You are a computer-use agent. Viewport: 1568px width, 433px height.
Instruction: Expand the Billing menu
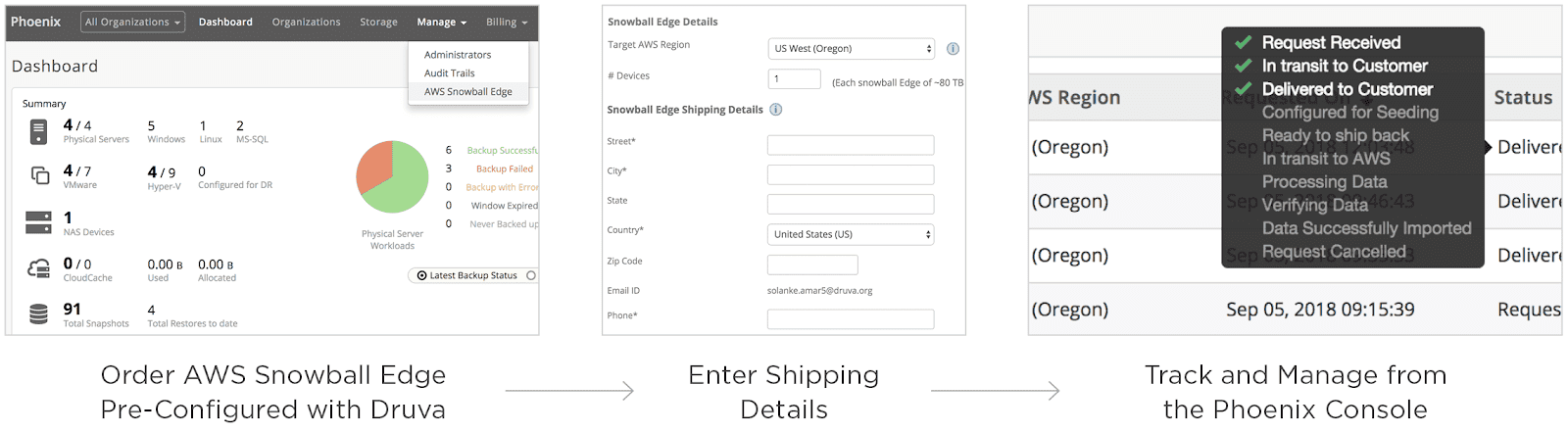[x=507, y=23]
